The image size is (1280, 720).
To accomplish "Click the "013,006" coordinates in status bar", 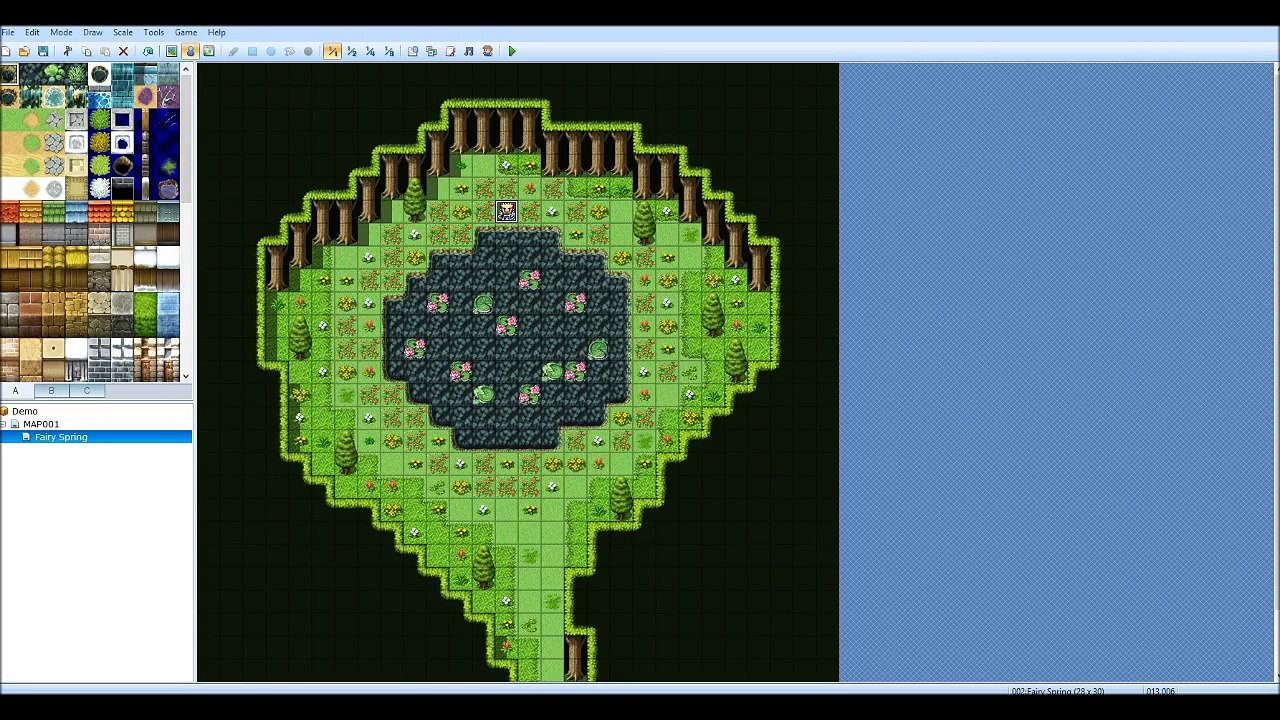I will [1160, 691].
